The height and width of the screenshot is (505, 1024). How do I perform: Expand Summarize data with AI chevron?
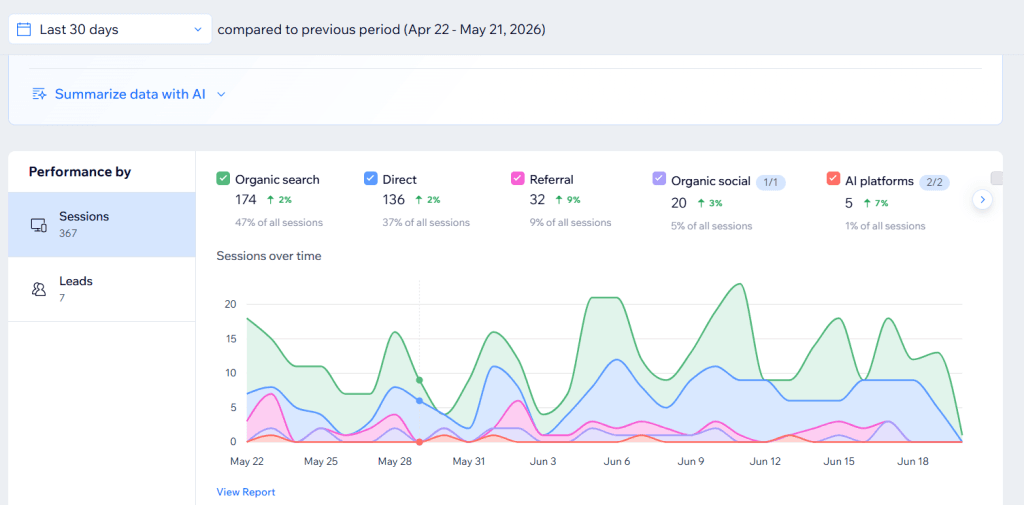(x=221, y=94)
